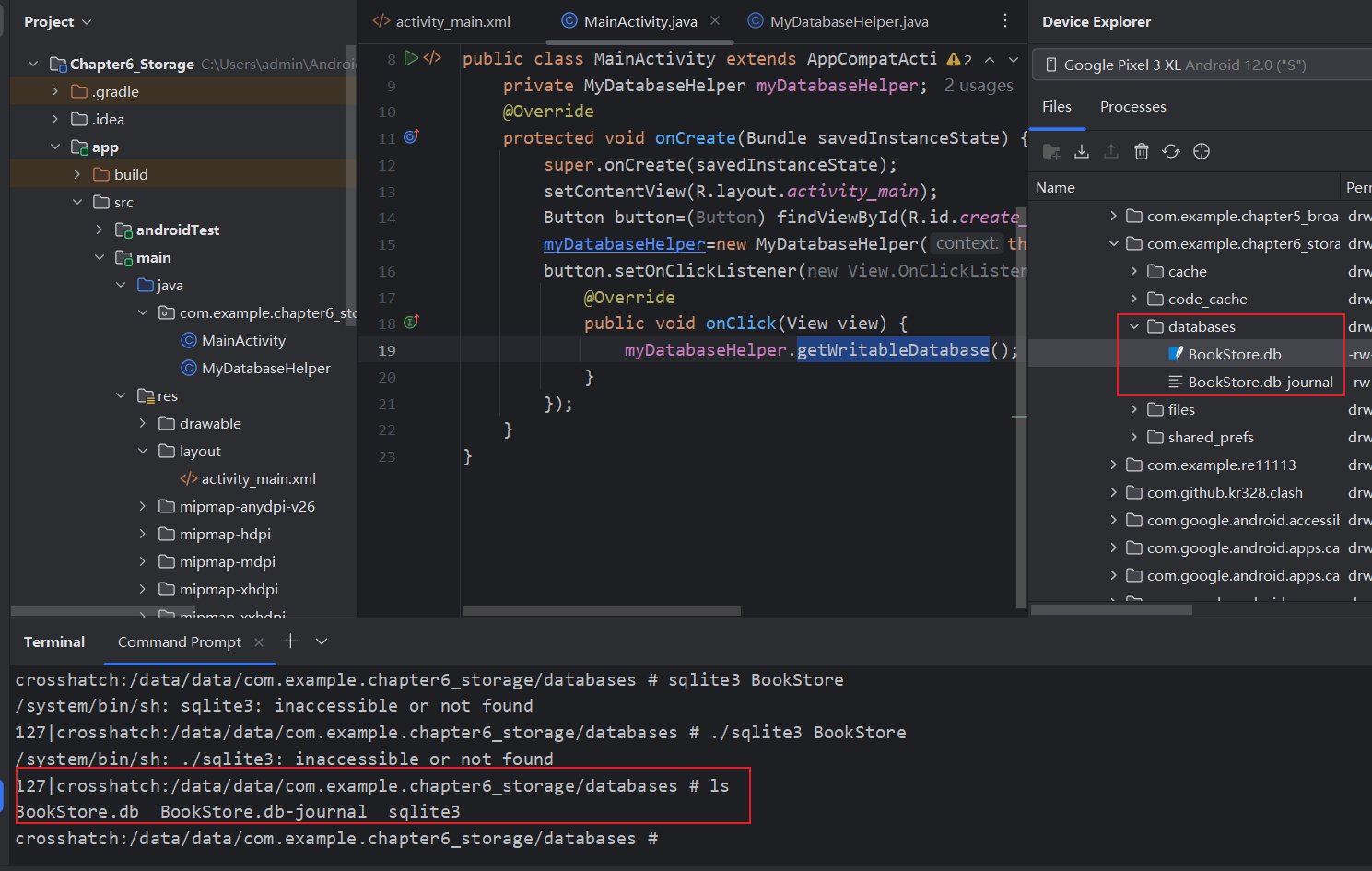Click the Download file icon in Device Explorer
This screenshot has width=1372, height=871.
coord(1082,151)
